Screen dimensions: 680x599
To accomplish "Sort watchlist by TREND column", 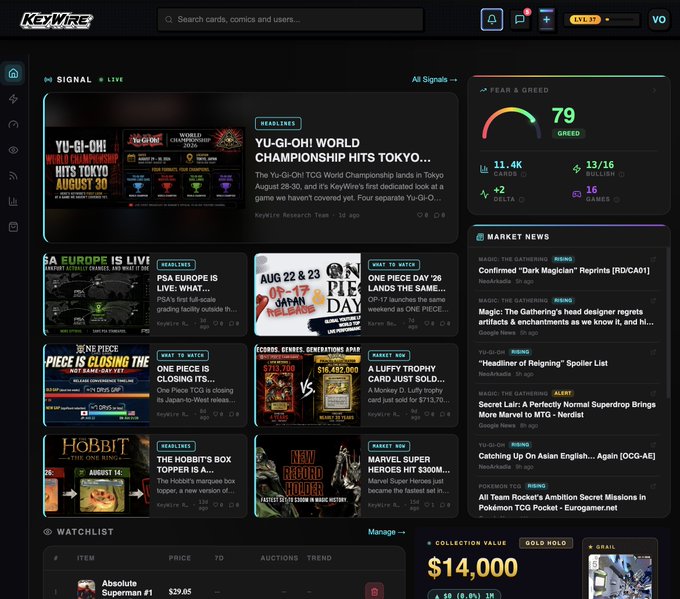I will (x=319, y=558).
